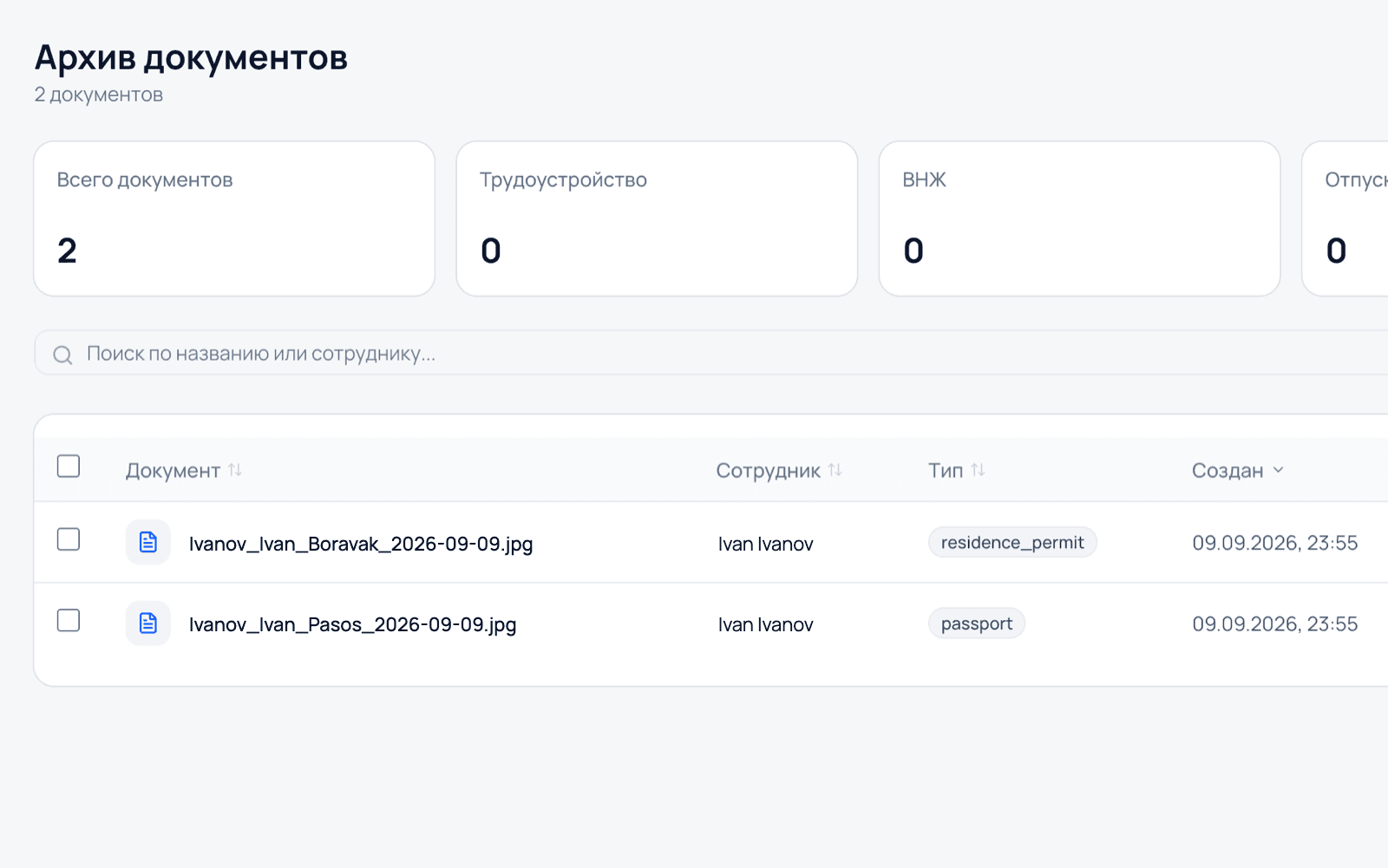Click the '2 документов' subtitle
This screenshot has width=1388, height=868.
pos(99,95)
